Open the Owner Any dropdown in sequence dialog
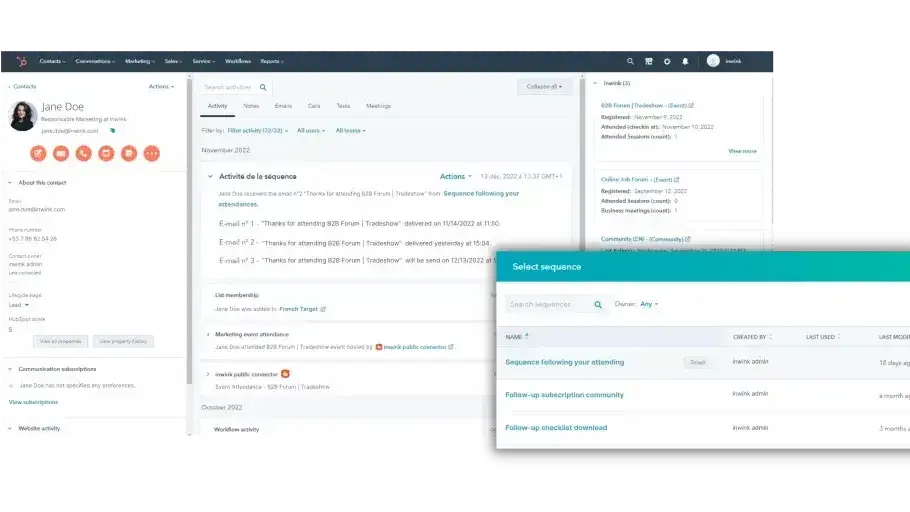 (x=649, y=304)
